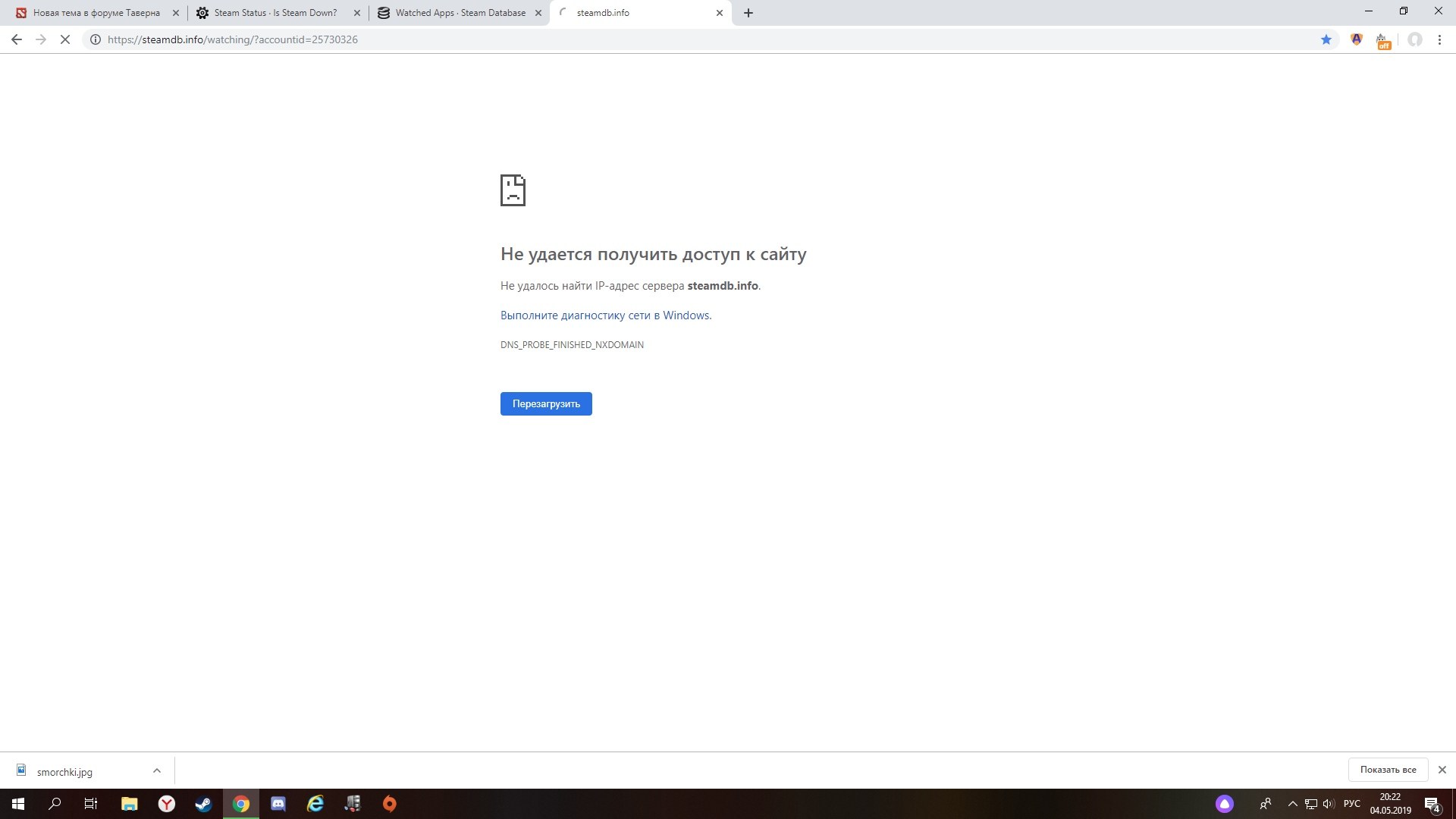
Task: Open Steam from taskbar
Action: point(203,804)
